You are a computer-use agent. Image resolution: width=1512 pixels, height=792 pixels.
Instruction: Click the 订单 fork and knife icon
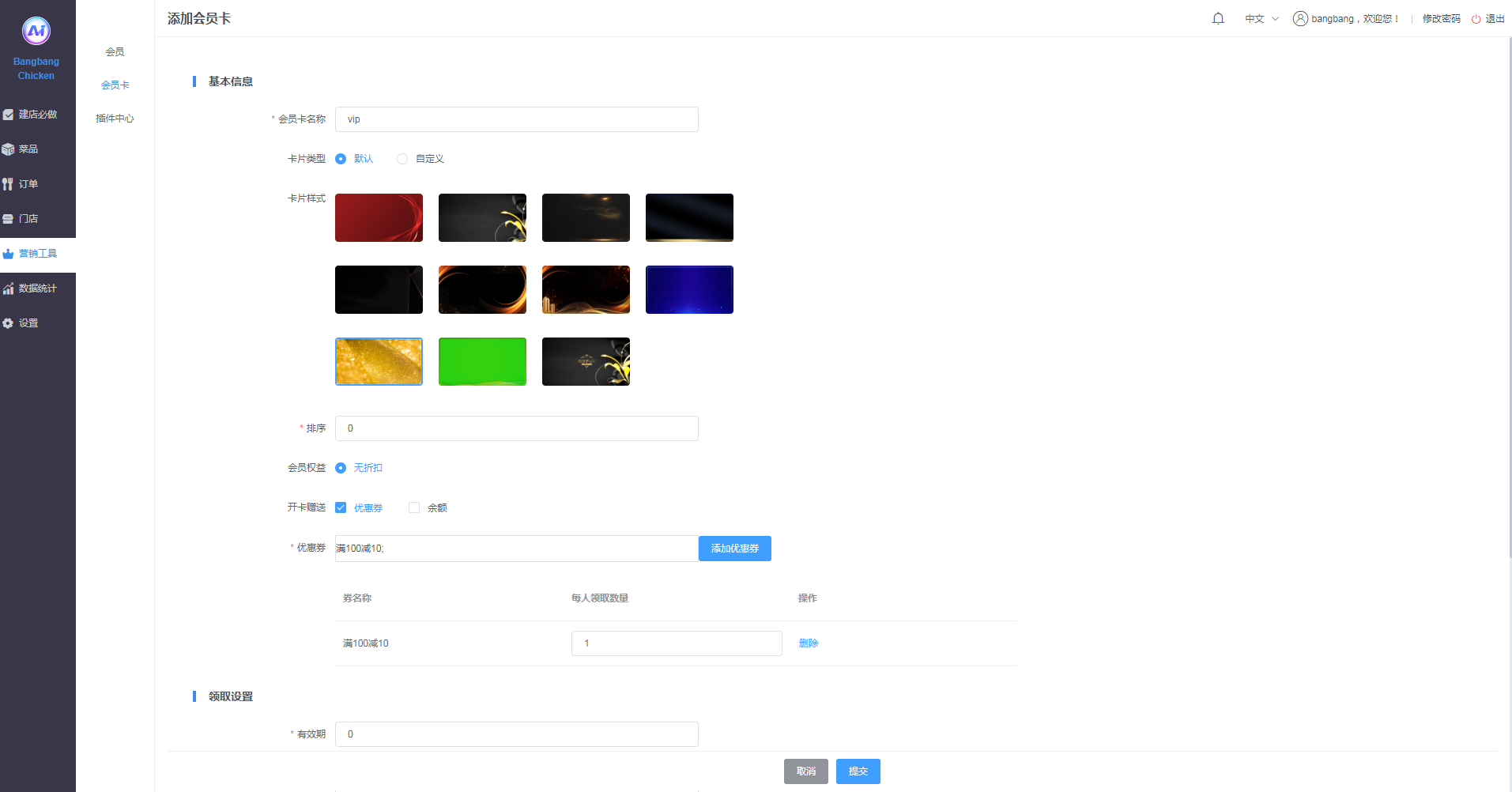tap(8, 184)
